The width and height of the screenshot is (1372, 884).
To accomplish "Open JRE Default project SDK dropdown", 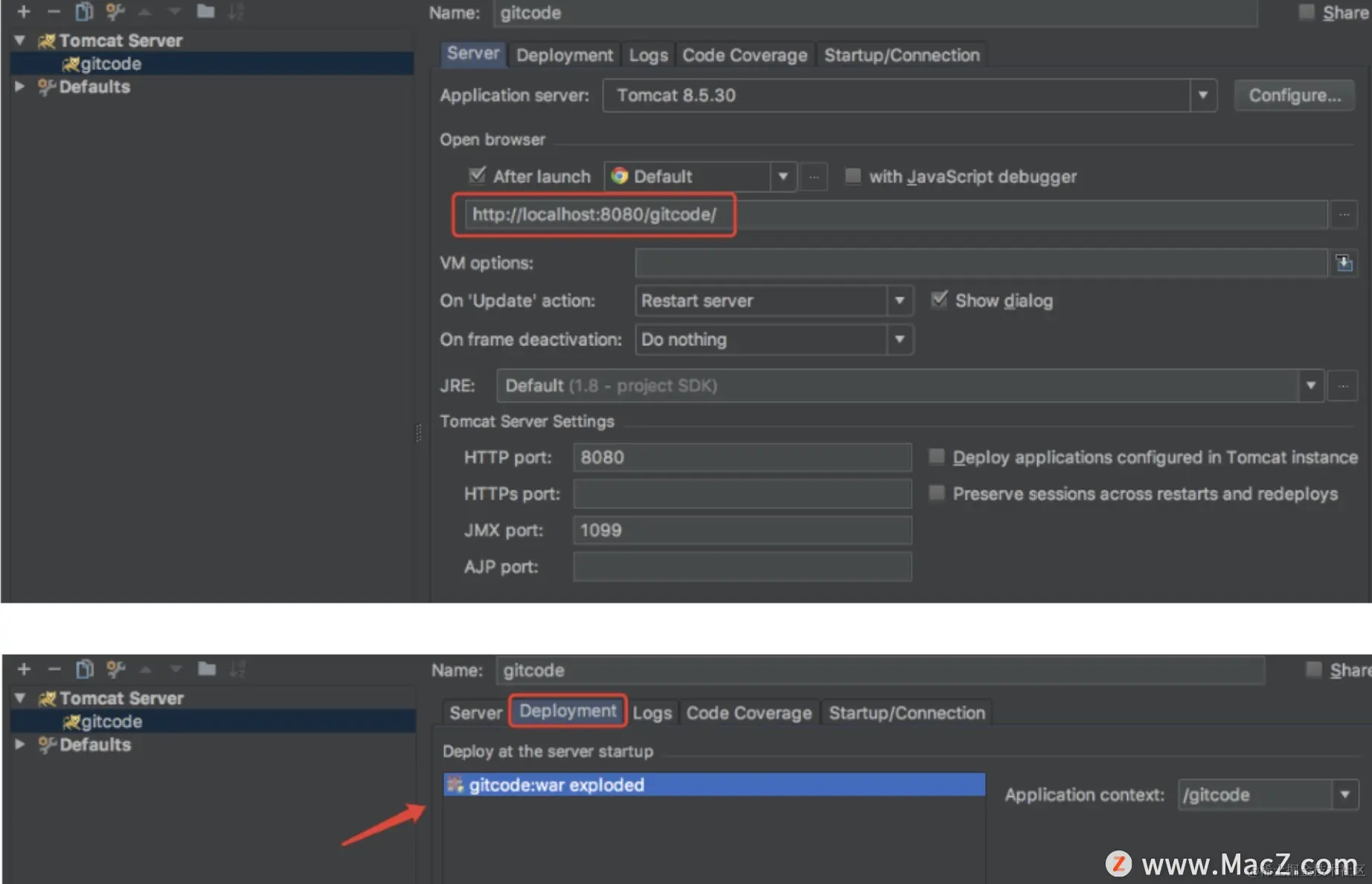I will point(1311,385).
